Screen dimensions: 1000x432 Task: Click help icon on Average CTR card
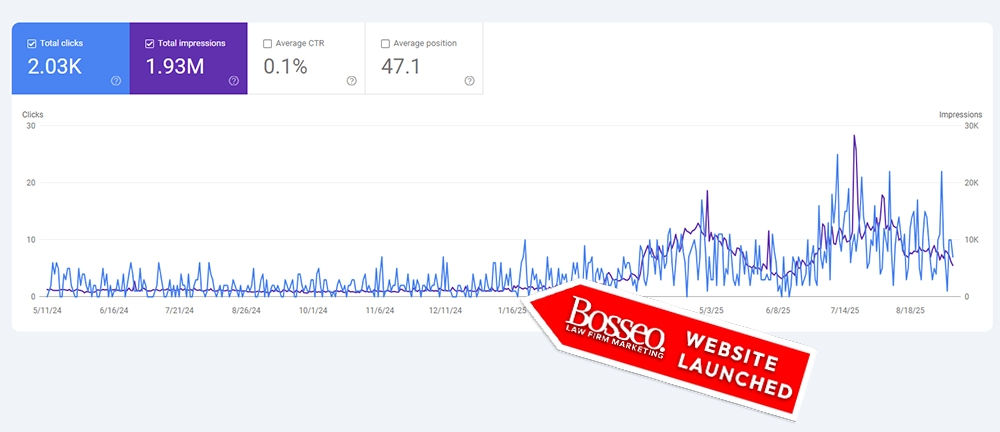click(351, 81)
